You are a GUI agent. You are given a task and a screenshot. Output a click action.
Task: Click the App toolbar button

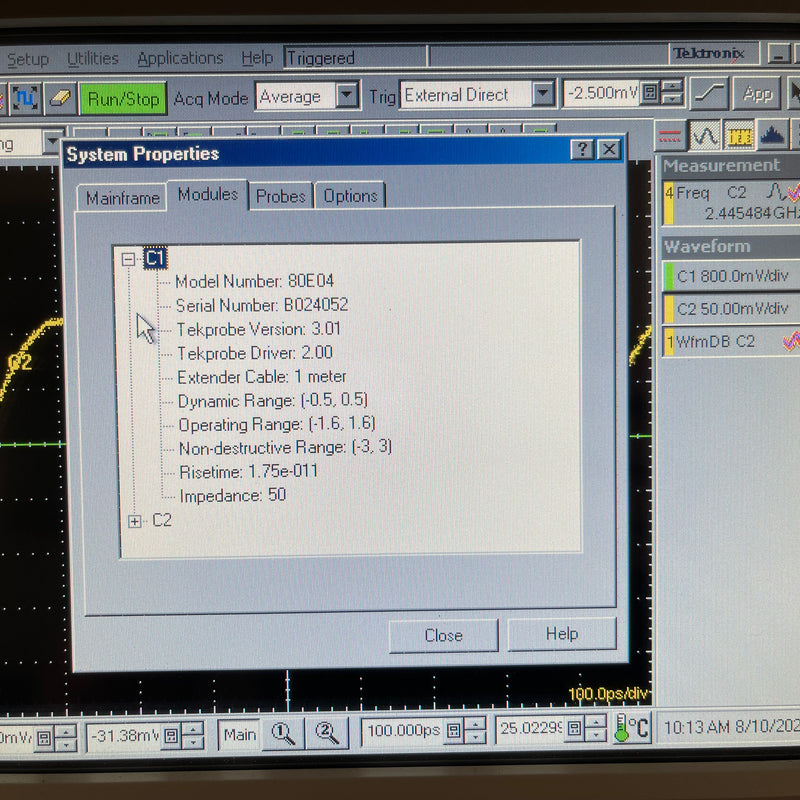coord(757,93)
